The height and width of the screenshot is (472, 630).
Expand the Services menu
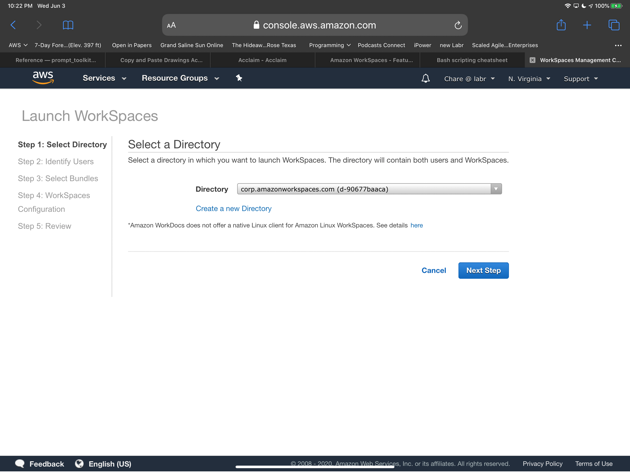coord(104,78)
